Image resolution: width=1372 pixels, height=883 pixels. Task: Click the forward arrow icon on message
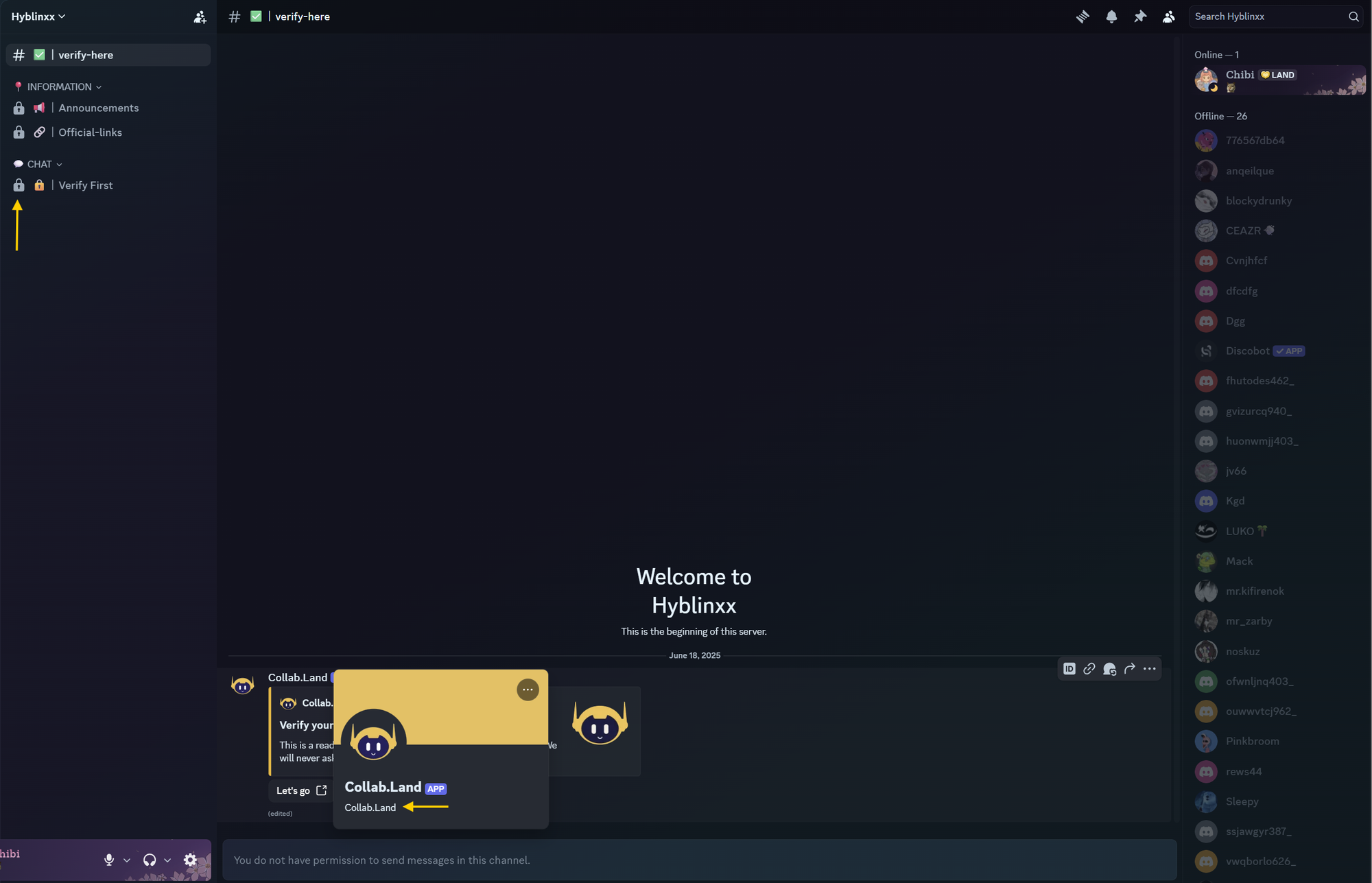1129,668
